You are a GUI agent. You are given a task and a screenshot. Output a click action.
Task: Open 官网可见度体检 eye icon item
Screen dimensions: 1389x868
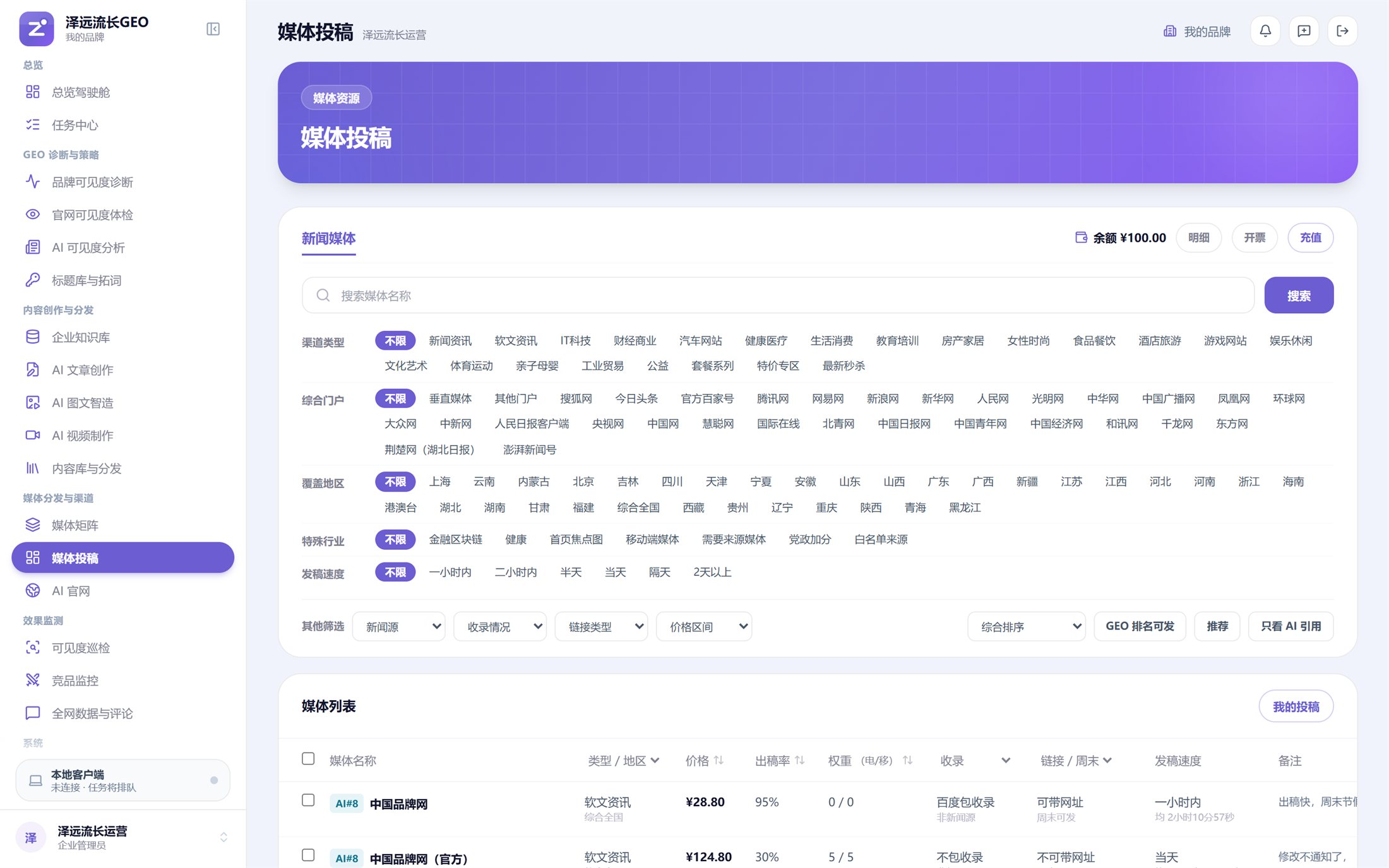(33, 215)
